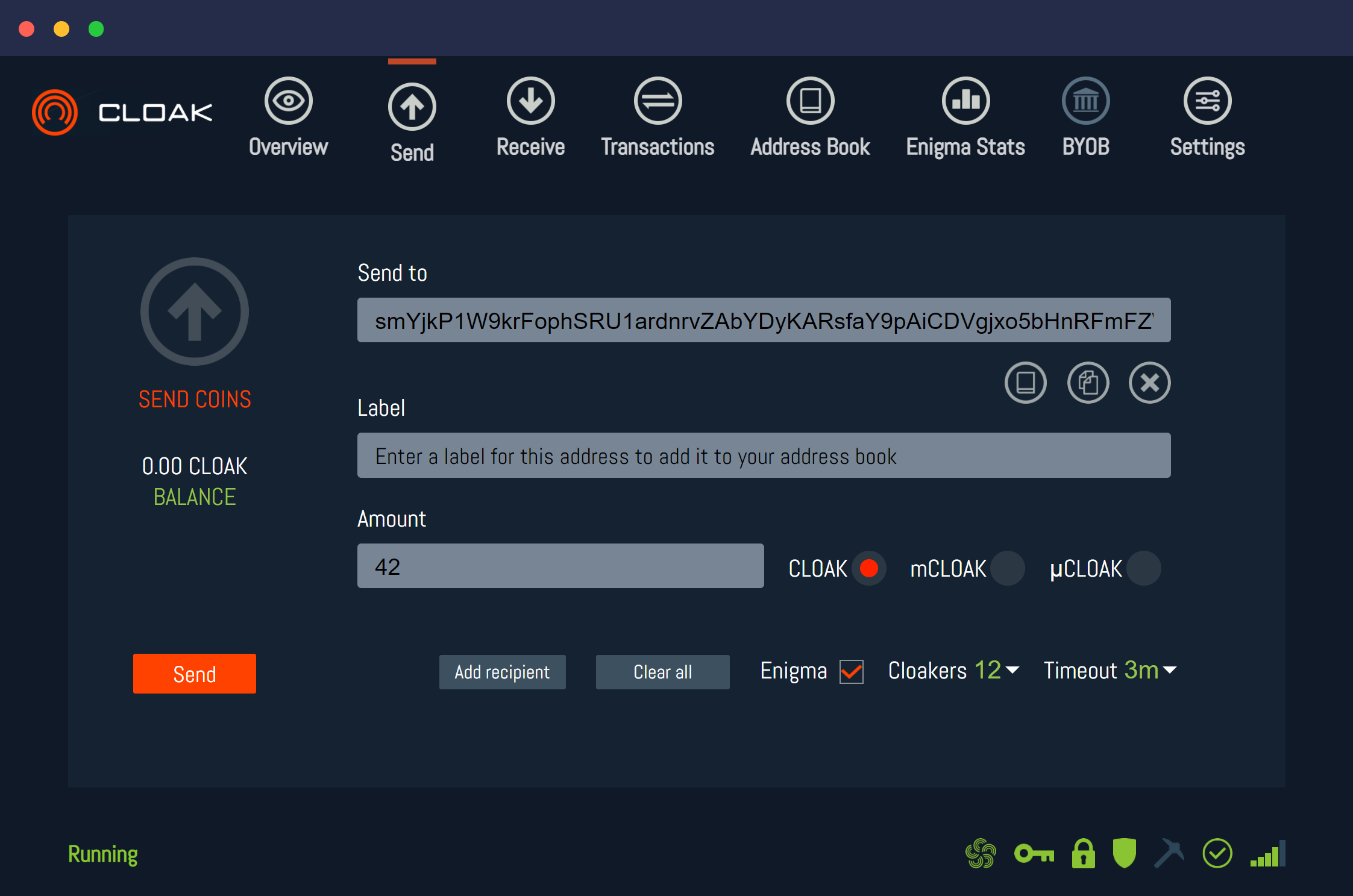
Task: Click the 0.00 CLOAK balance text
Action: click(195, 466)
